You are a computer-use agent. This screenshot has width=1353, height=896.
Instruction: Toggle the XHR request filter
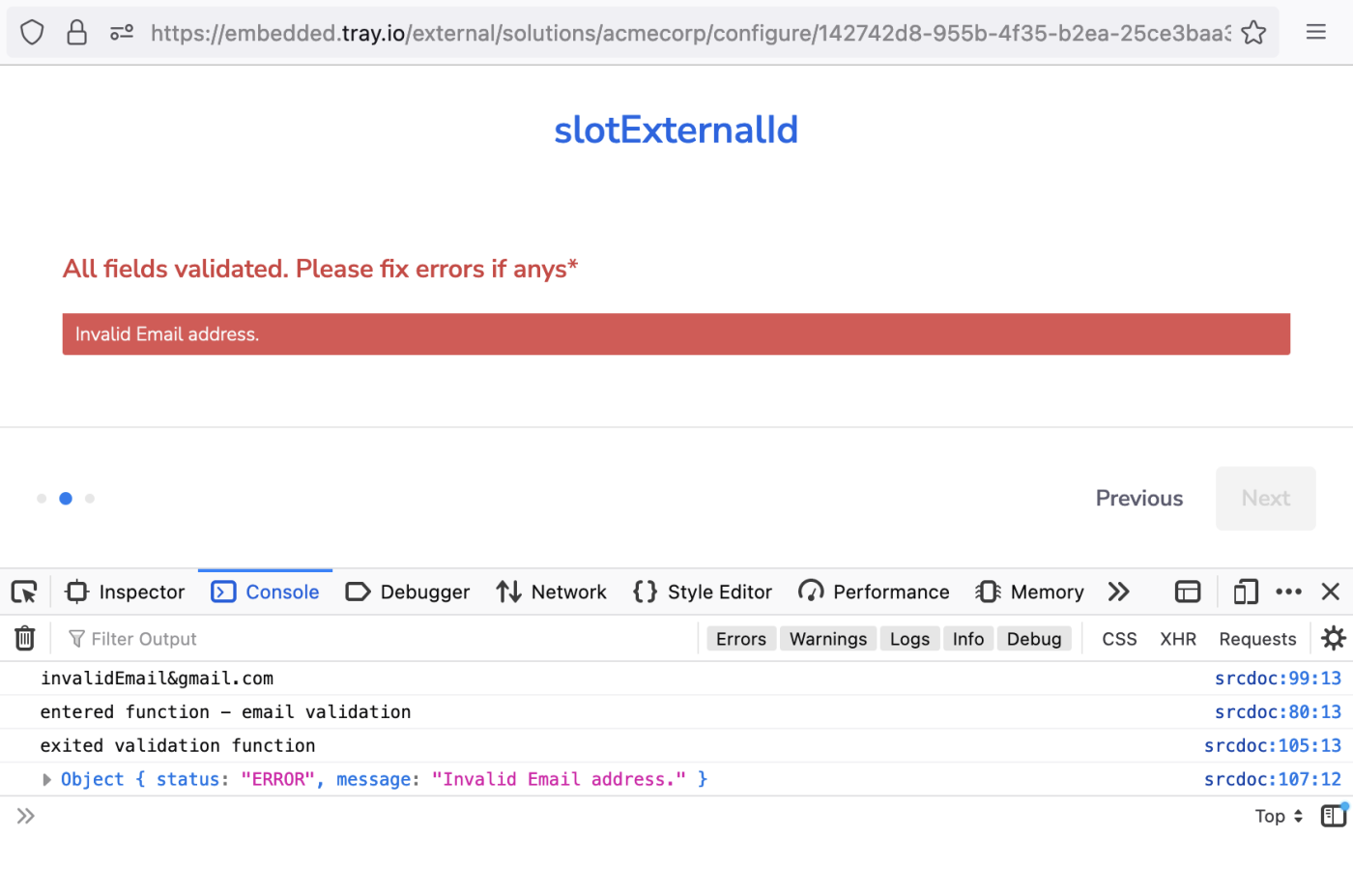[1178, 638]
